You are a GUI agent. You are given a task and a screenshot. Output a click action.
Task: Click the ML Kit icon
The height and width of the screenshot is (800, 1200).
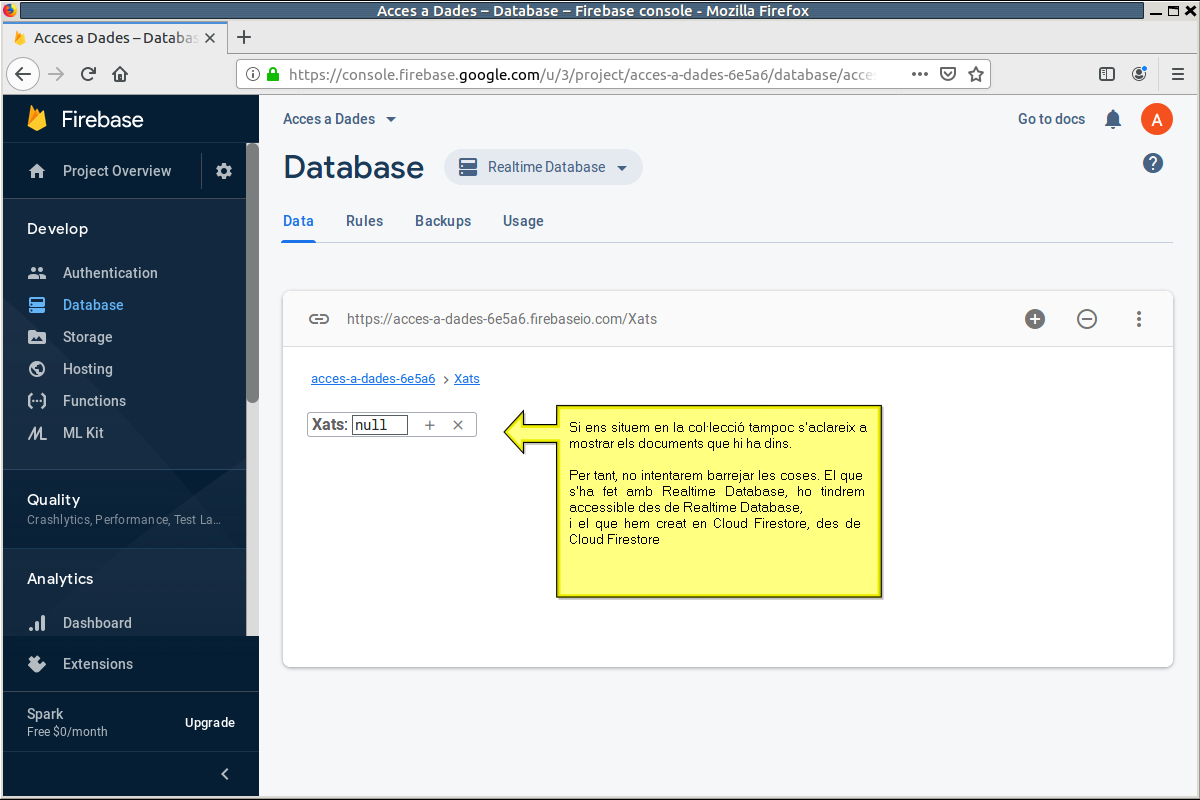[37, 433]
